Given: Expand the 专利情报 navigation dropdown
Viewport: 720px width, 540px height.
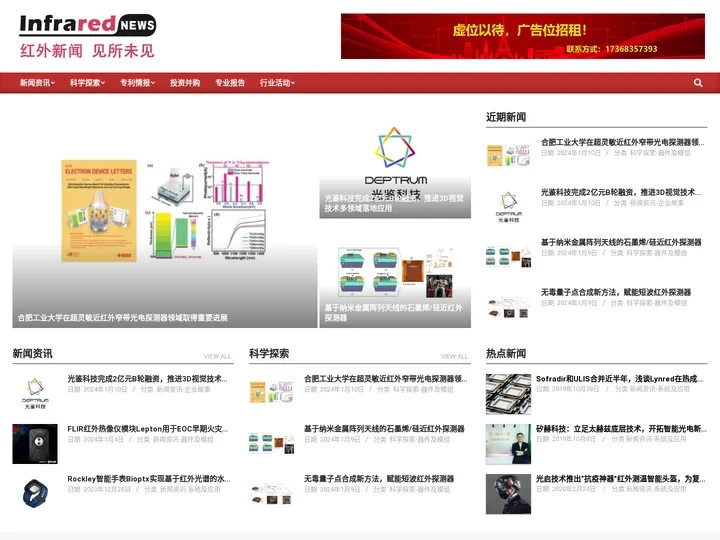Looking at the screenshot, I should [137, 83].
